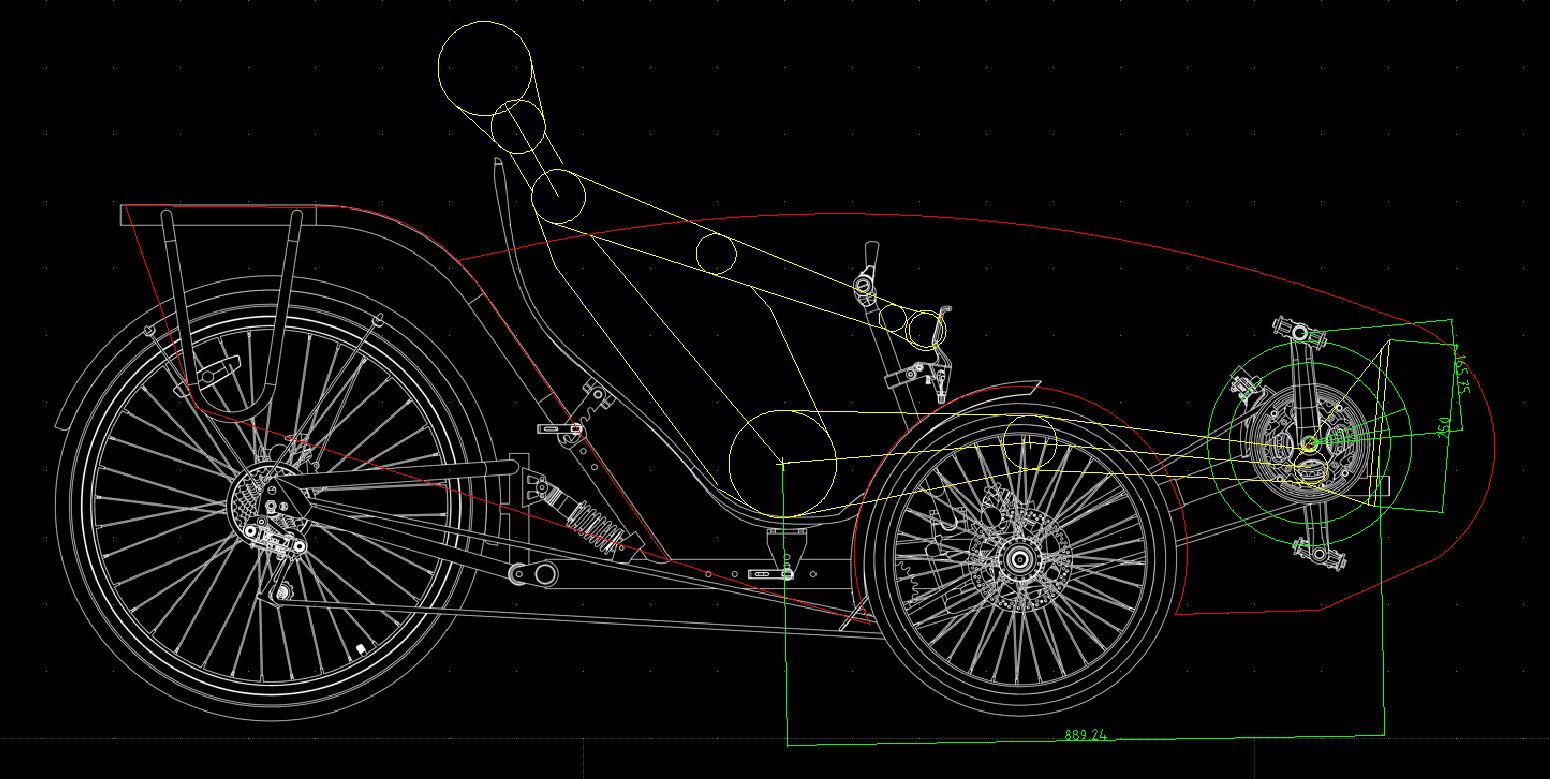Image resolution: width=1550 pixels, height=779 pixels.
Task: Select the 165.75 dimension label
Action: click(x=1462, y=372)
